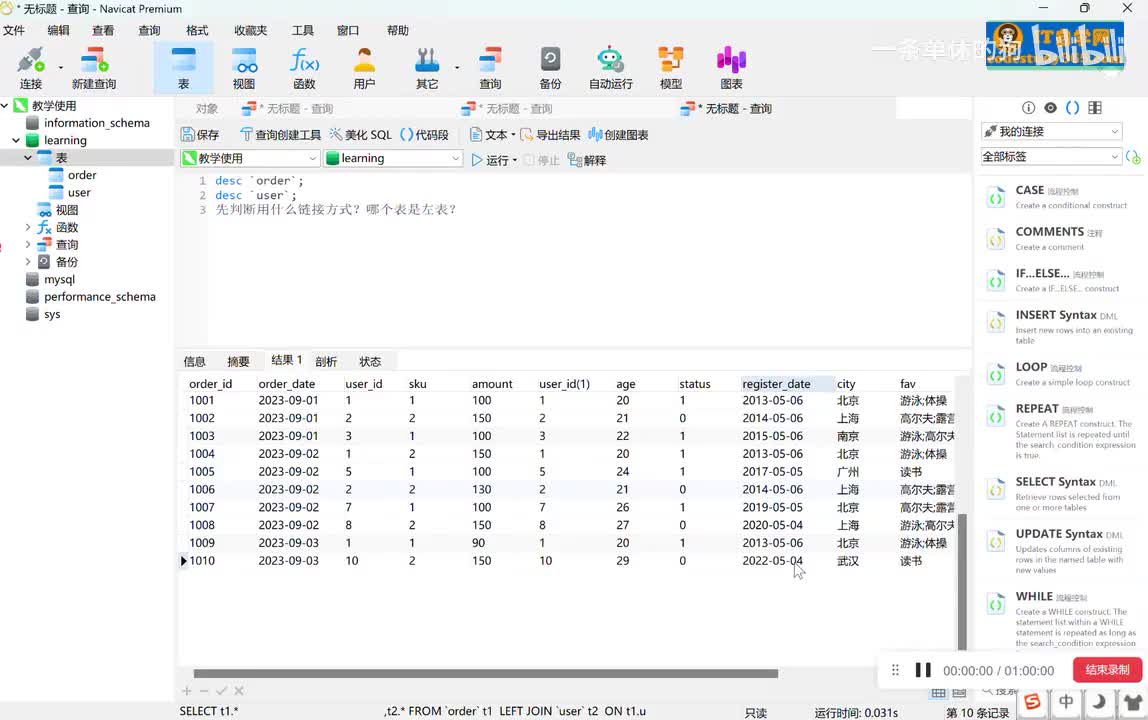Click the 解释 explain button
The height and width of the screenshot is (720, 1148).
tap(587, 160)
